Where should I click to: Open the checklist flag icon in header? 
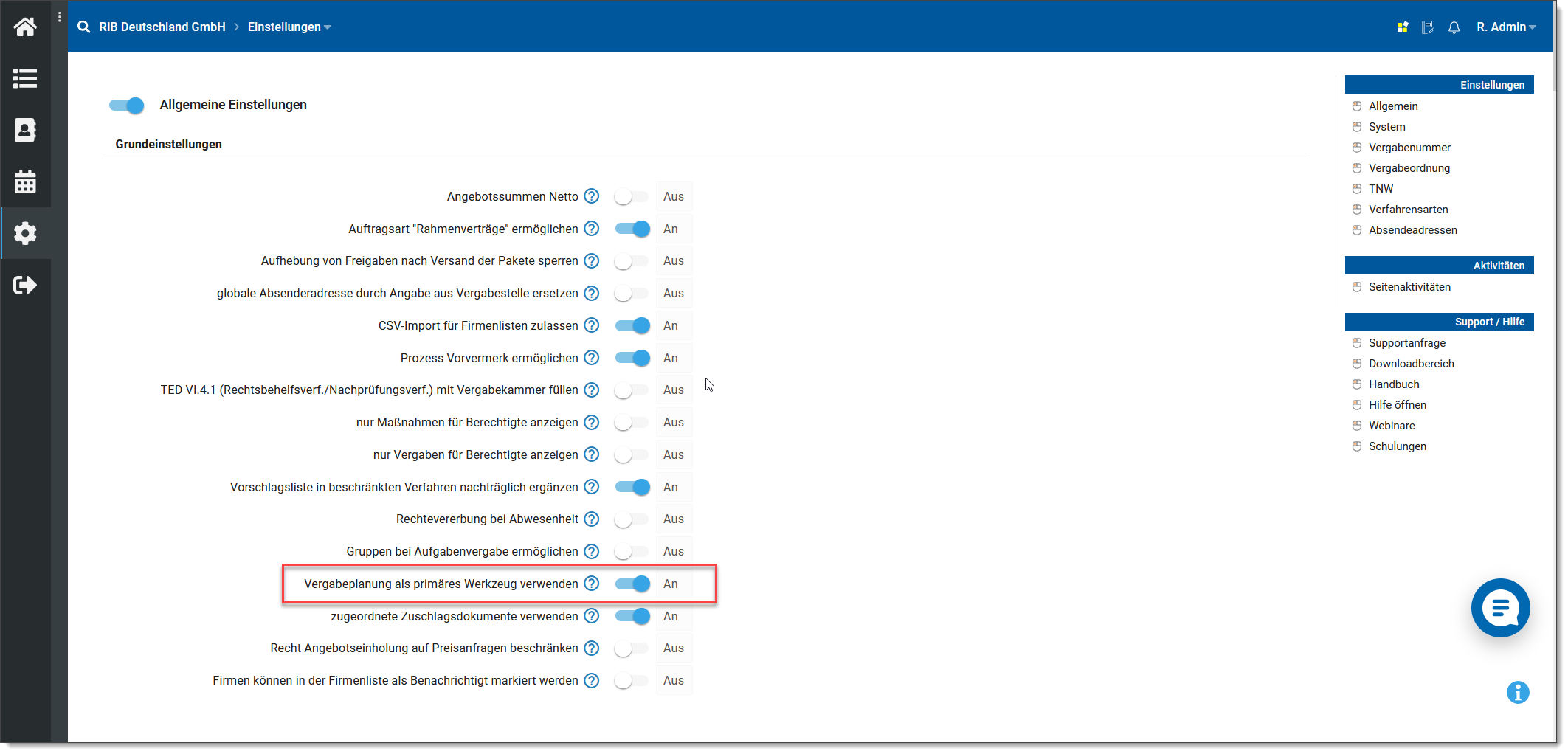(x=1429, y=27)
